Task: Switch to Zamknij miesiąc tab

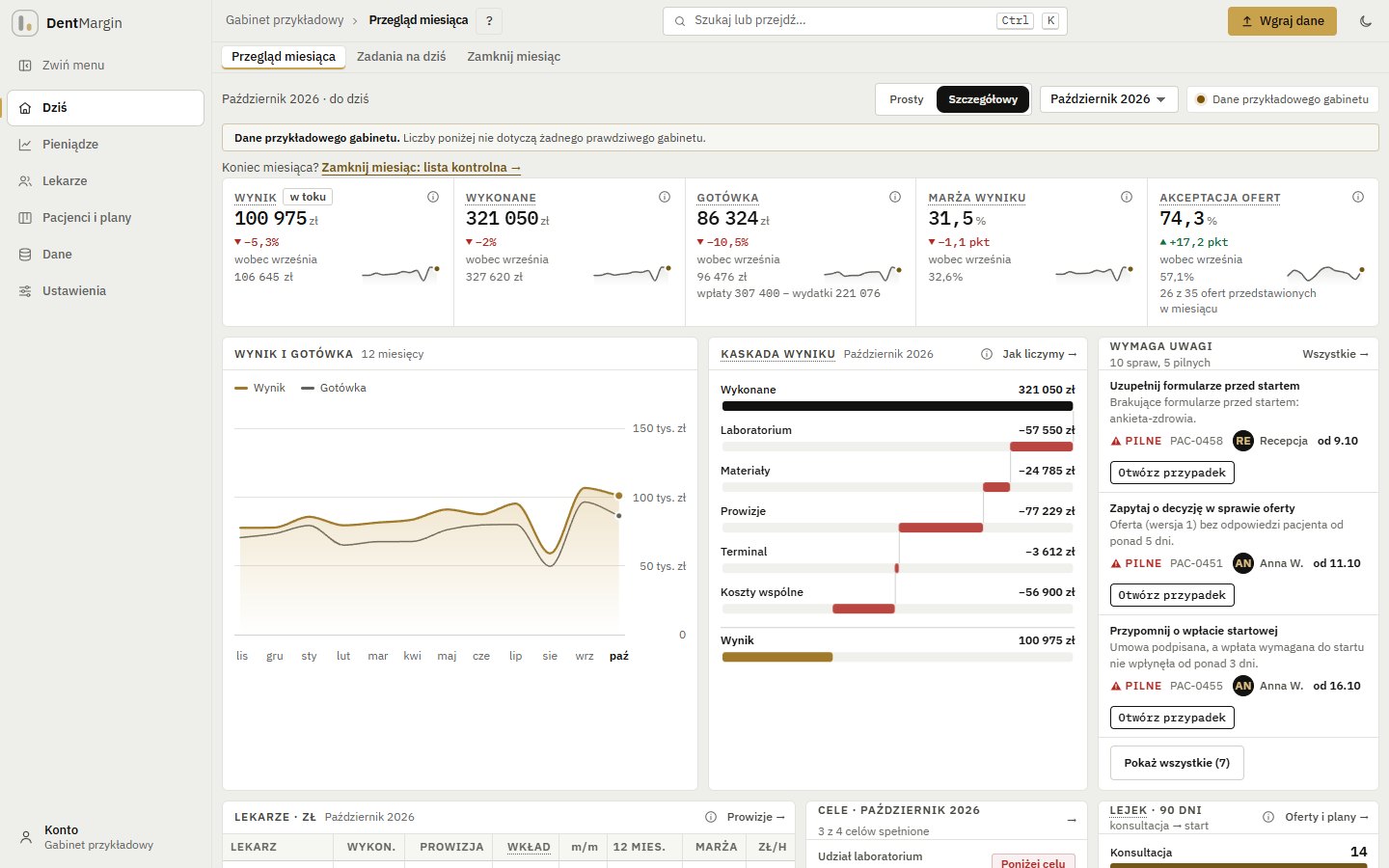Action: coord(514,57)
